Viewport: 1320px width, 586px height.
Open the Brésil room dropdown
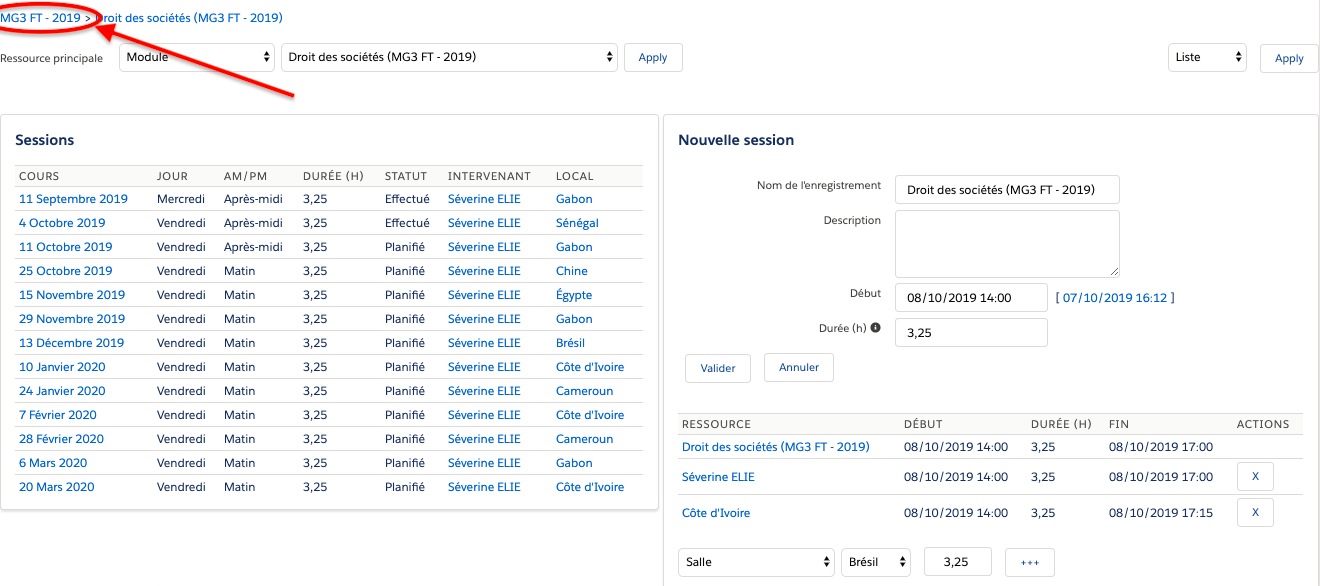[x=876, y=562]
